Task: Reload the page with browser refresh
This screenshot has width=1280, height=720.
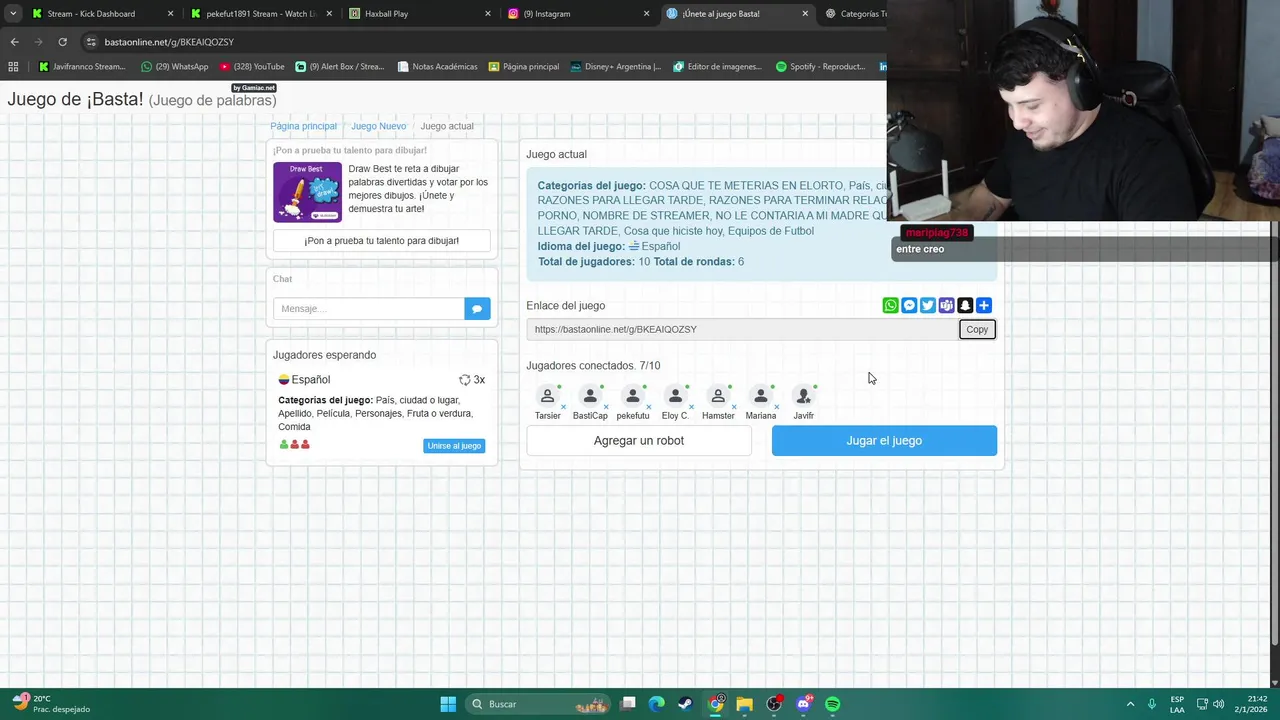Action: pos(62,42)
